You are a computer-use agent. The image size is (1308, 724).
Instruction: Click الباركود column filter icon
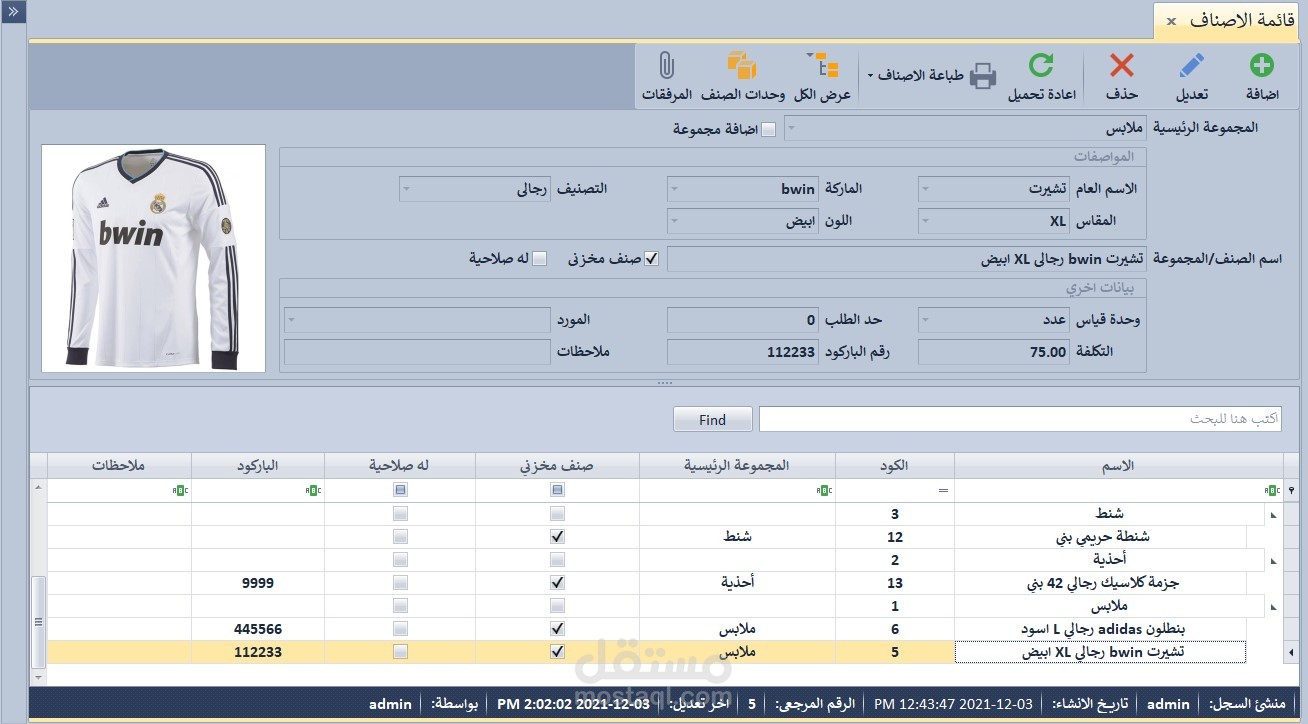pyautogui.click(x=312, y=490)
